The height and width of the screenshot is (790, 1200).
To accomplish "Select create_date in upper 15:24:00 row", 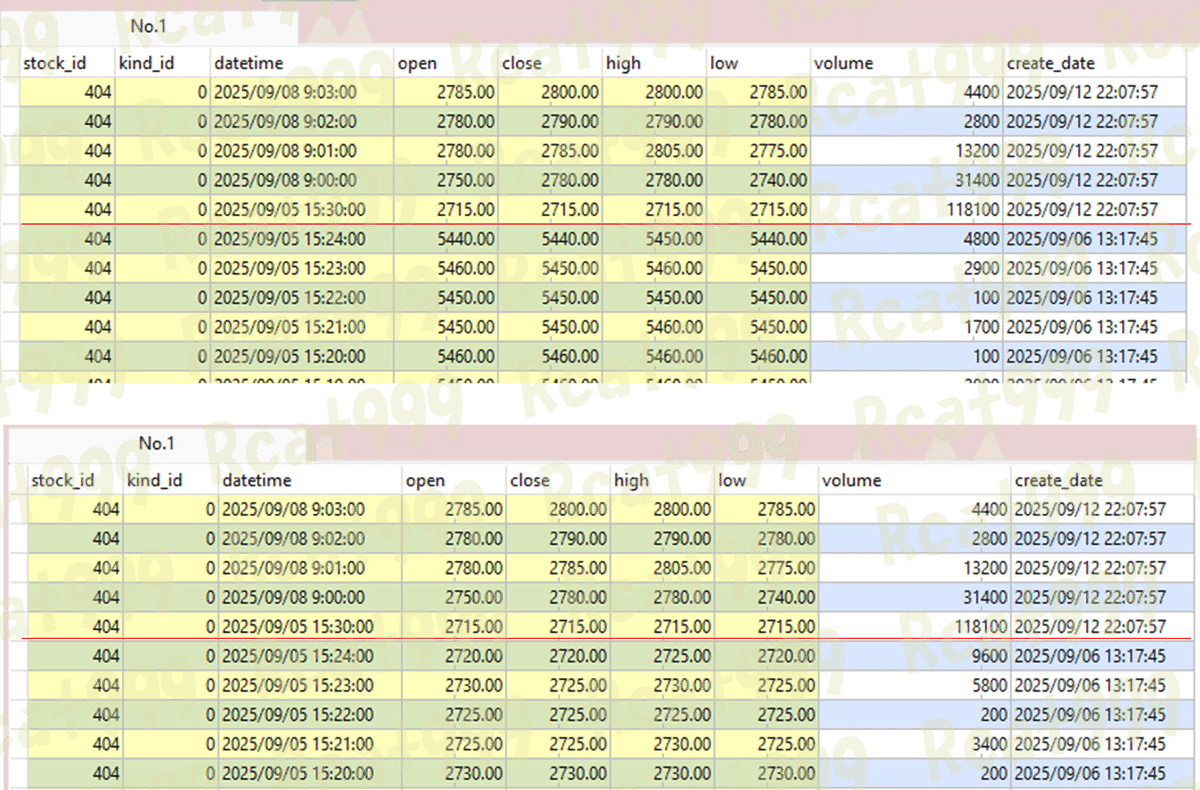I will 1094,239.
